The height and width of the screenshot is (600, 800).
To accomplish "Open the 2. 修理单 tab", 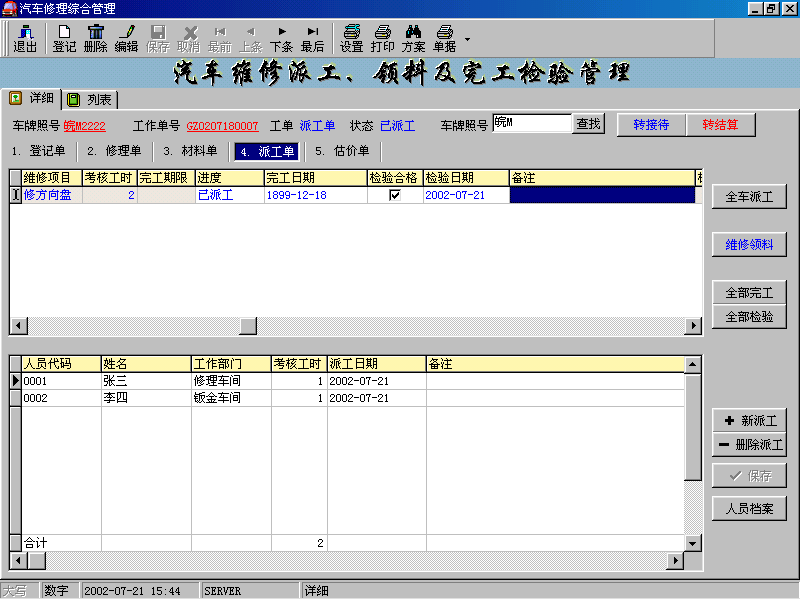I will (x=114, y=151).
